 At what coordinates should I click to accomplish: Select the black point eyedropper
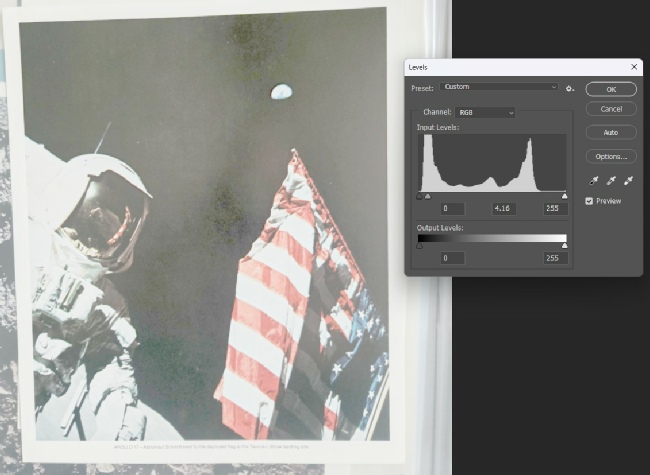(593, 181)
